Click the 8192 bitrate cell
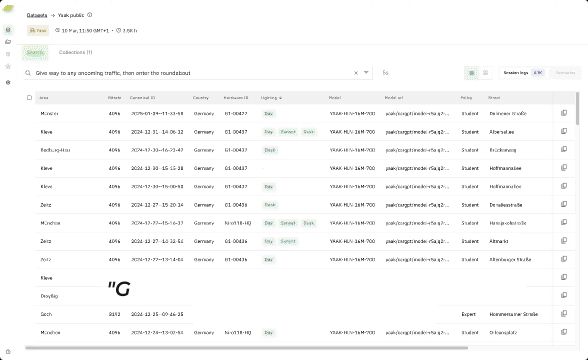 coord(114,314)
